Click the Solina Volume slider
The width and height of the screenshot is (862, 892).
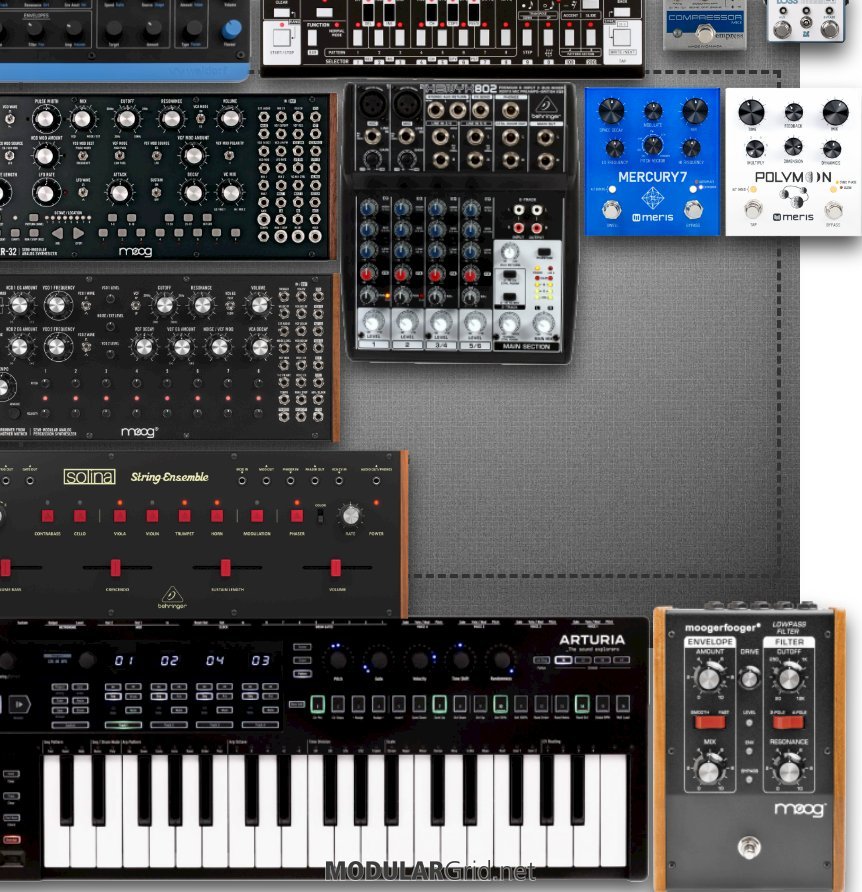click(336, 567)
